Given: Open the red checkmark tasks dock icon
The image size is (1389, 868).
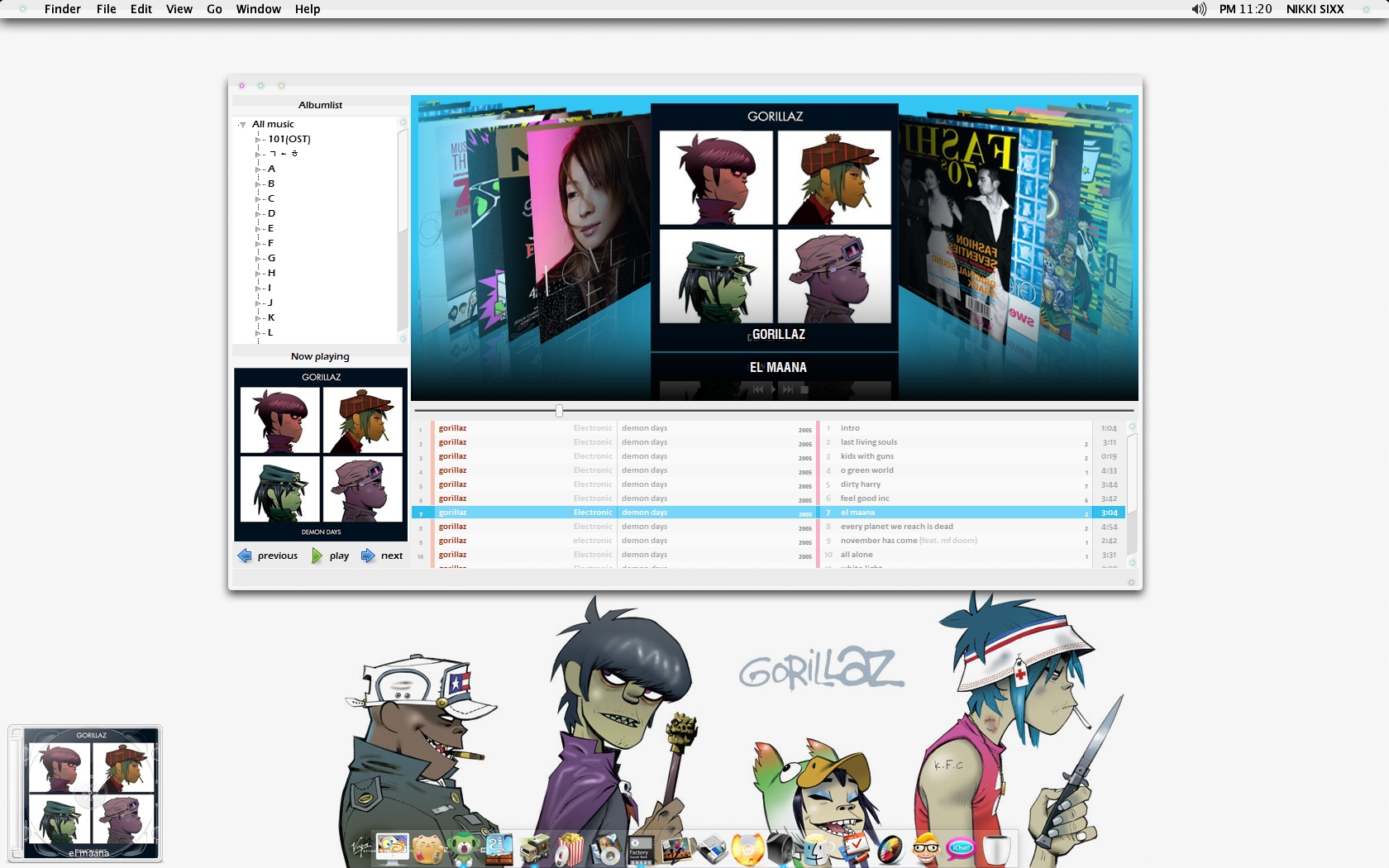Looking at the screenshot, I should click(x=854, y=849).
